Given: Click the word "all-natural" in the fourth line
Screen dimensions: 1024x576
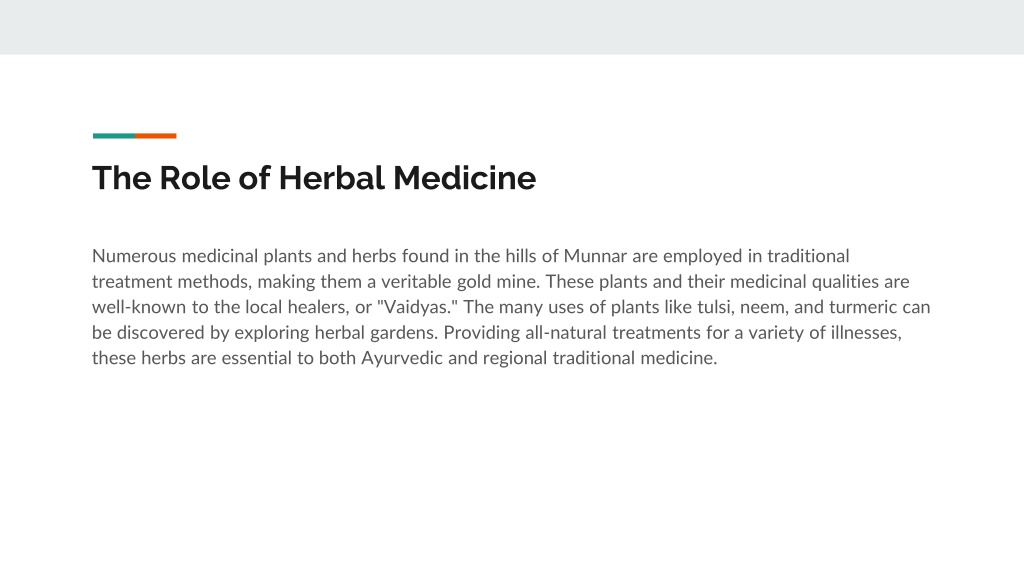Looking at the screenshot, I should point(566,332).
